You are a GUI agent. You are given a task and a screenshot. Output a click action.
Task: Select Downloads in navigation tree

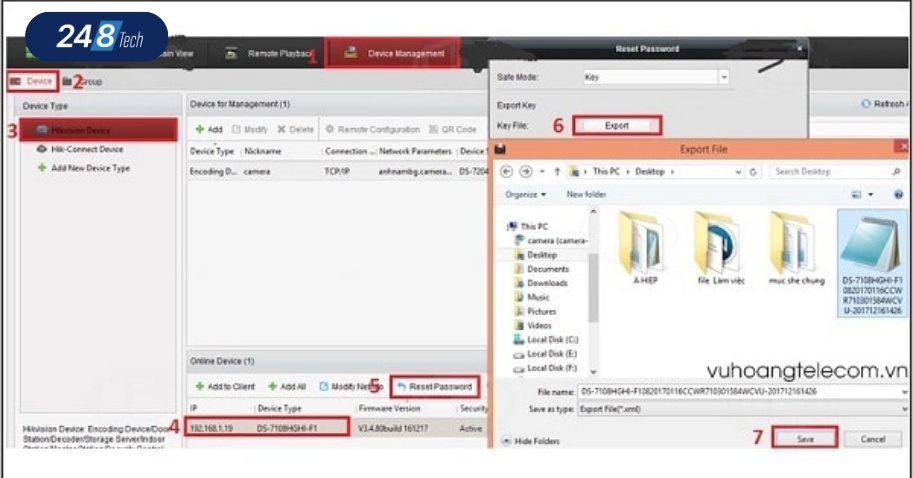point(542,283)
